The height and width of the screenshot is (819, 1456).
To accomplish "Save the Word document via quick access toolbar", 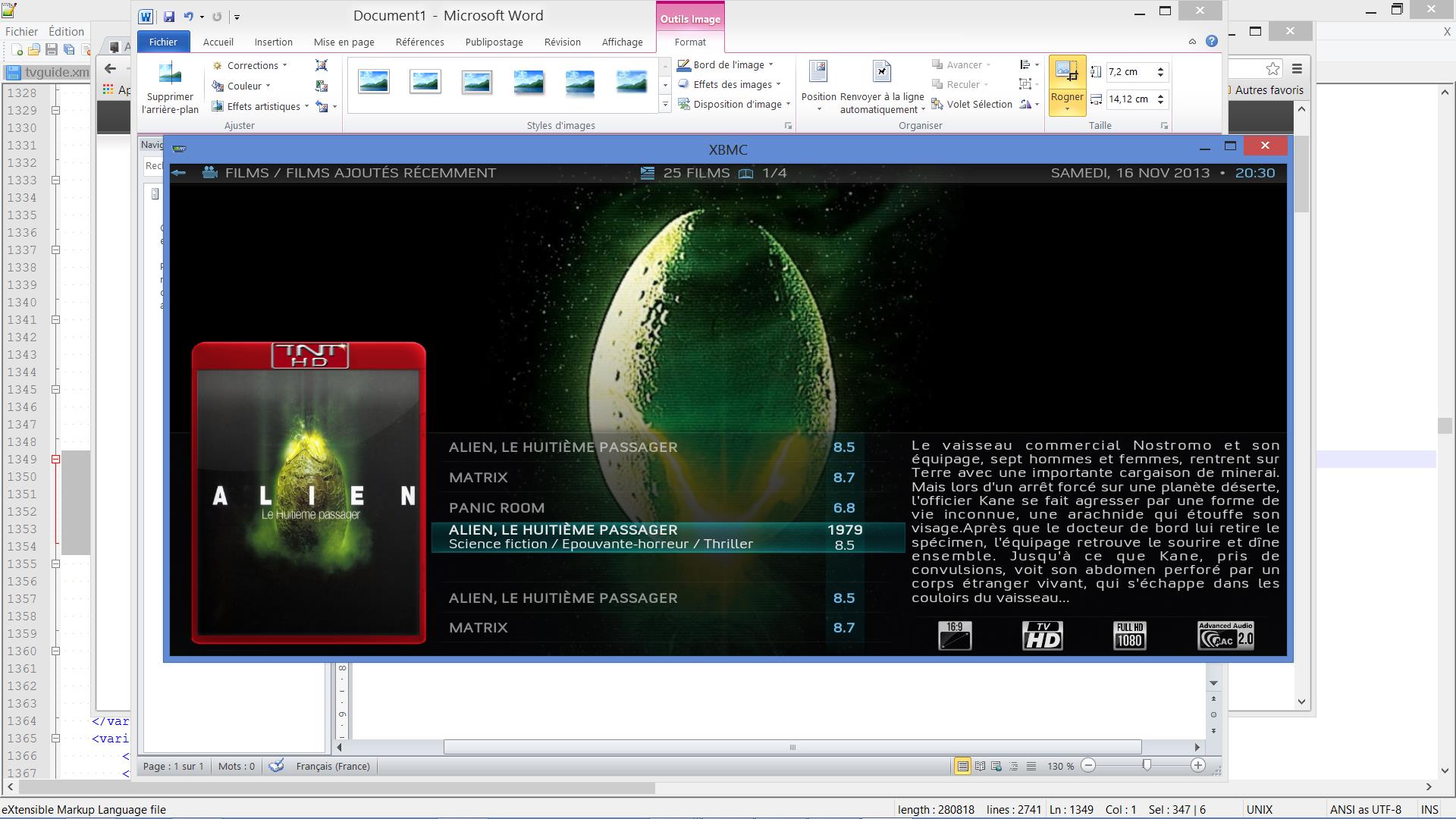I will coord(169,17).
